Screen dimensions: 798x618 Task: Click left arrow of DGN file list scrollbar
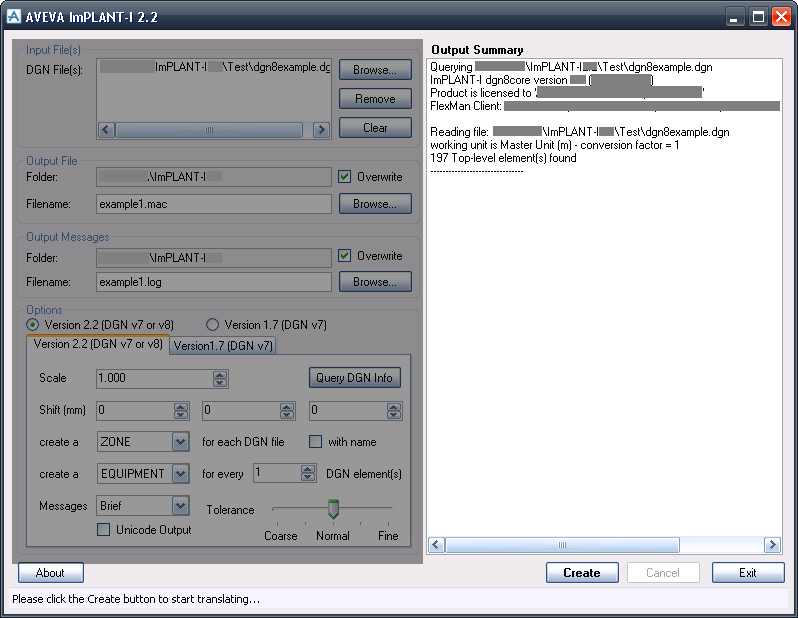106,129
